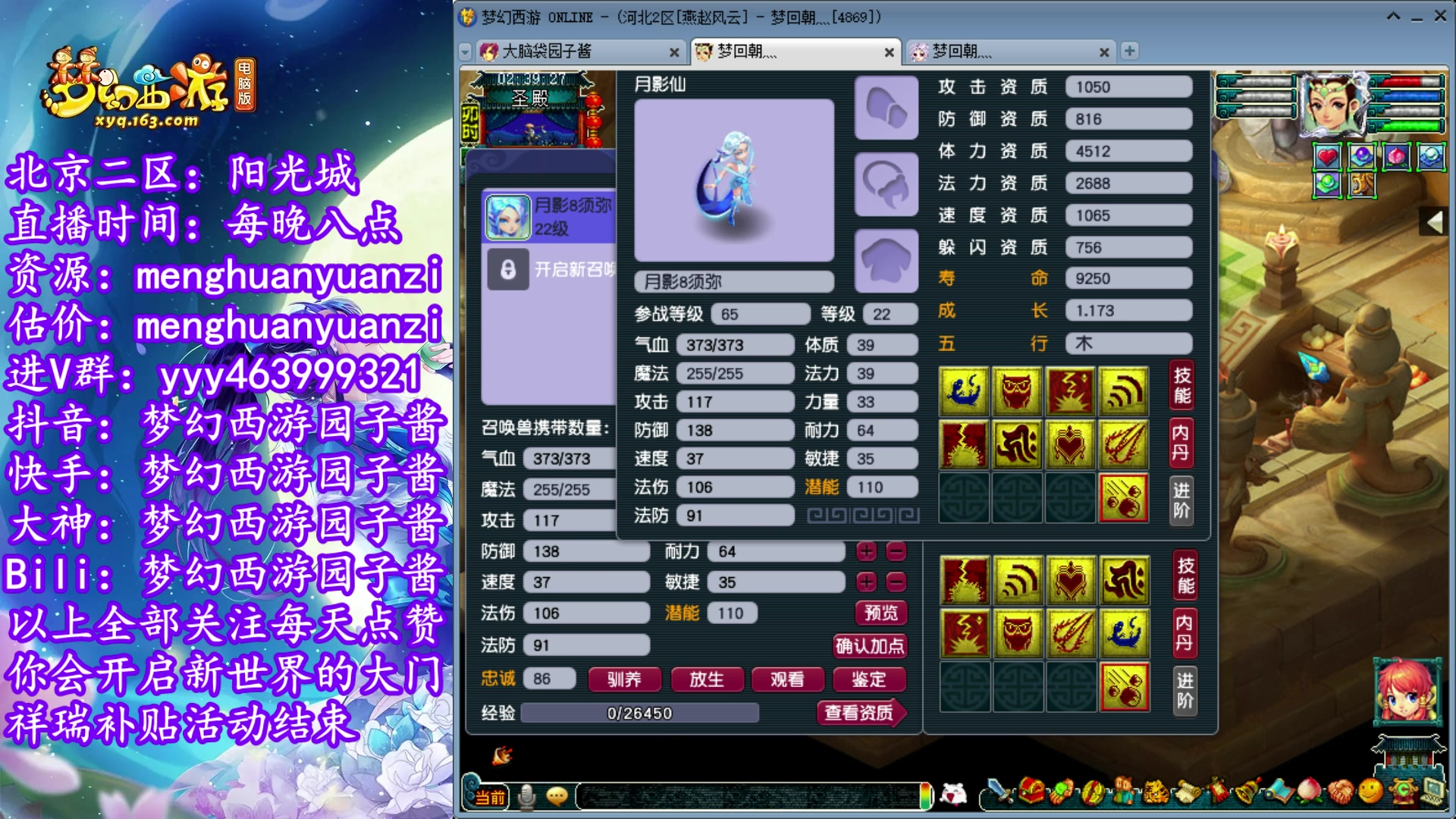Viewport: 1456px width, 819px height.
Task: Click the red owl skill icon in 月影仙 panel
Action: (x=1017, y=391)
